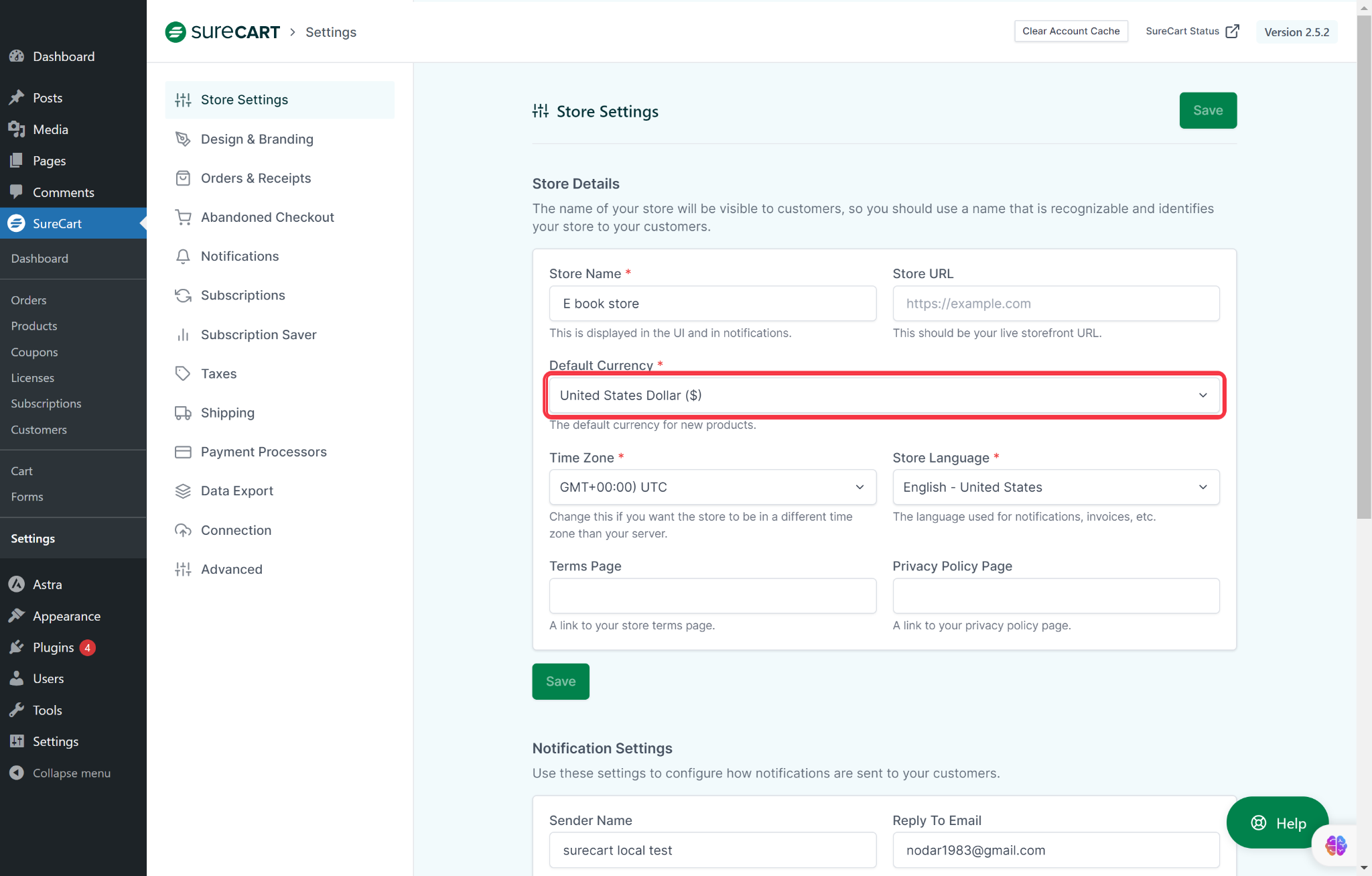Click the Subscriptions refresh icon in settings
Viewport: 1372px width, 876px height.
(x=182, y=296)
